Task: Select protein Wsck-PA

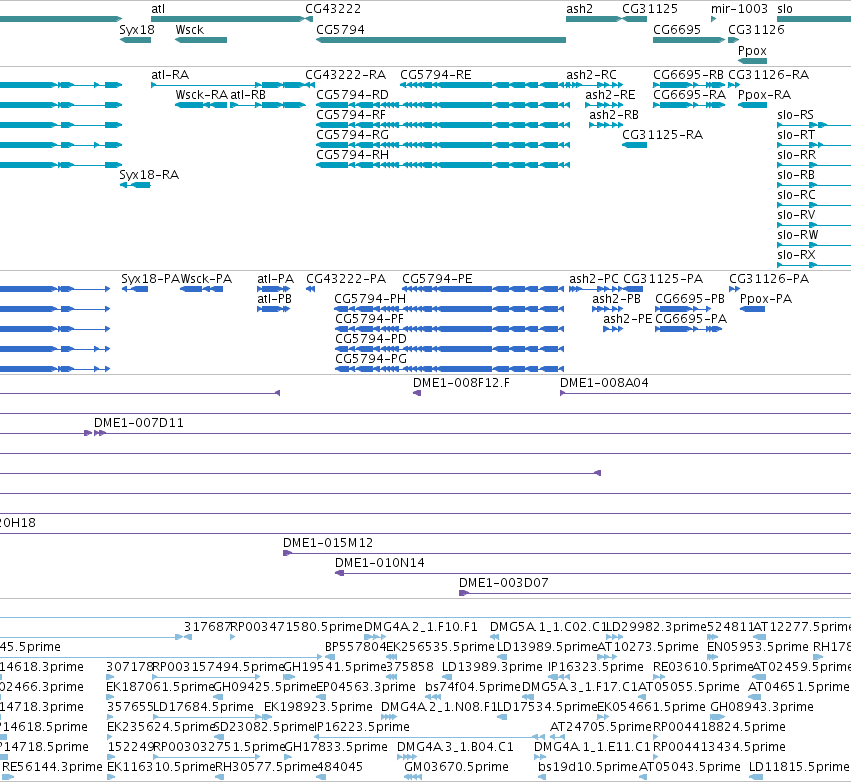Action: coord(206,278)
